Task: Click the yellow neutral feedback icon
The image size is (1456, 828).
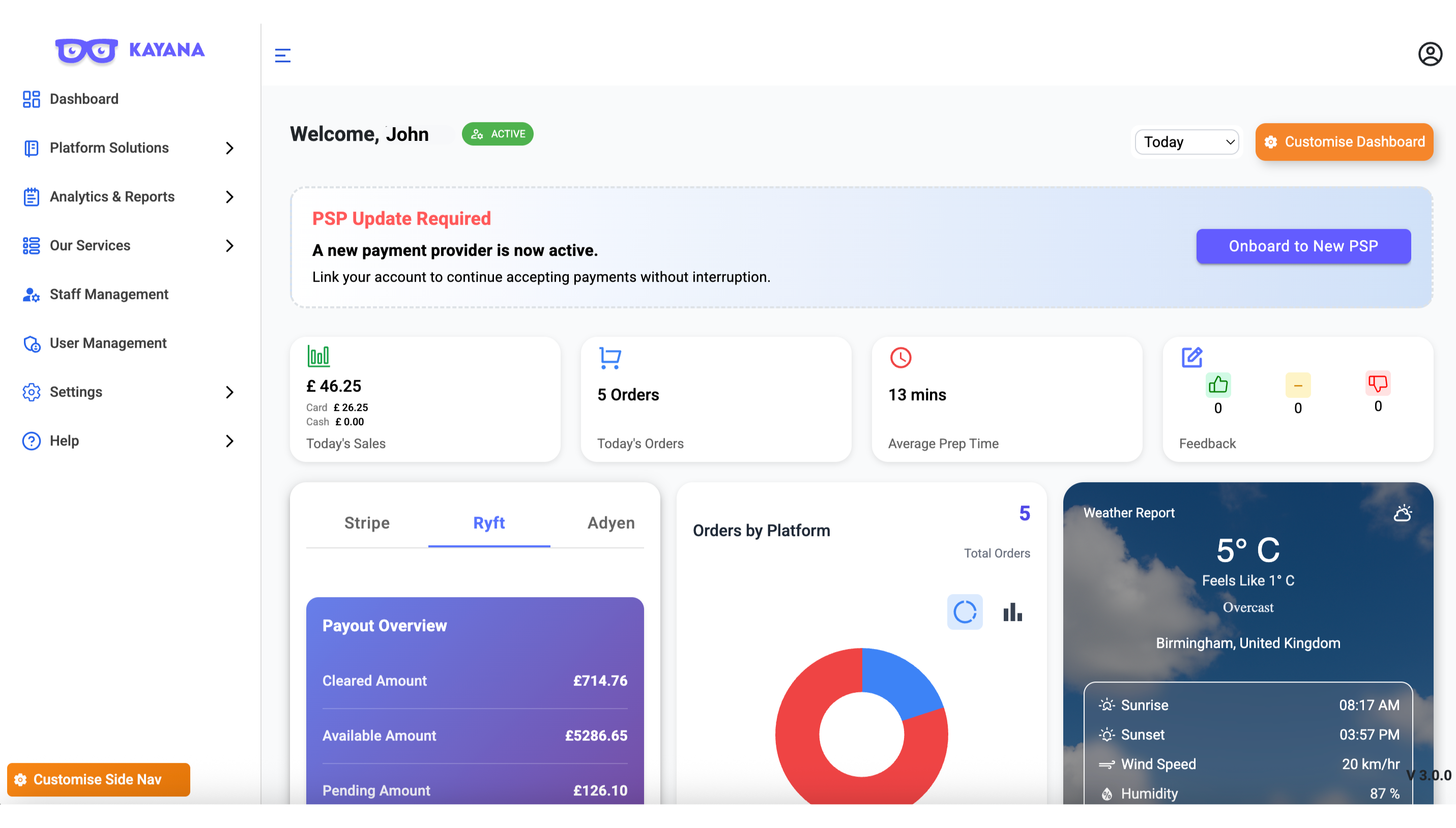Action: (x=1298, y=385)
